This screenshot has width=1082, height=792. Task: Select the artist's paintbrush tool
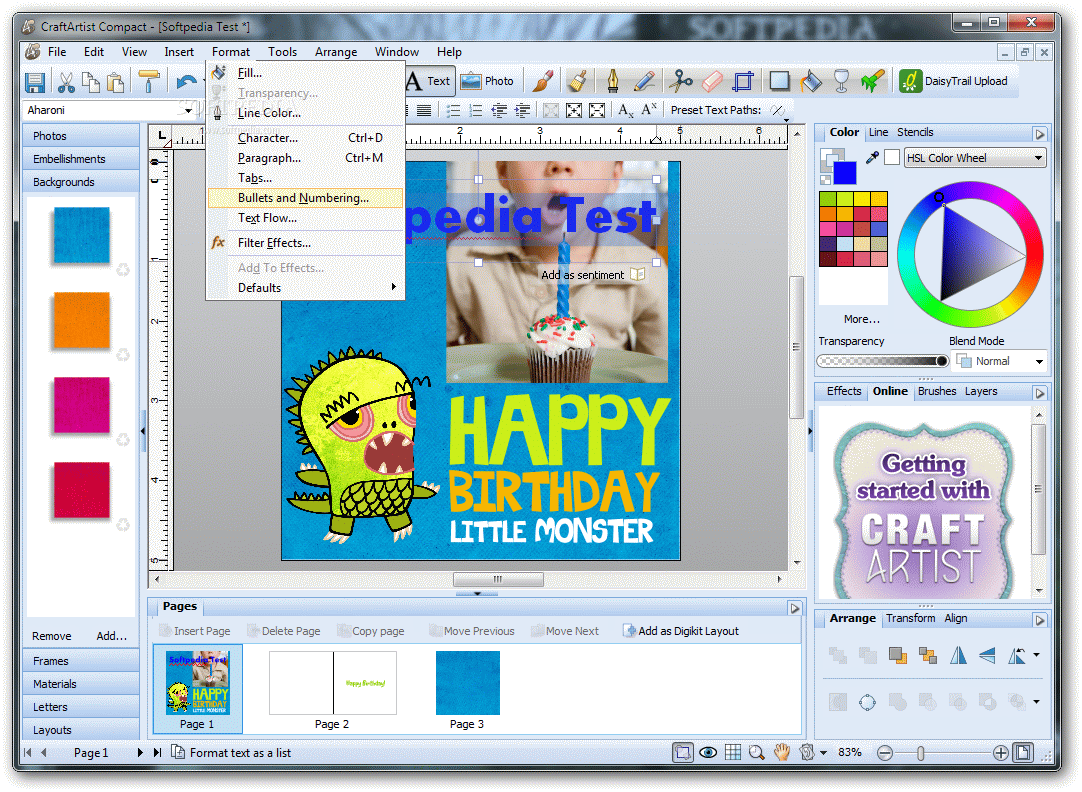543,81
